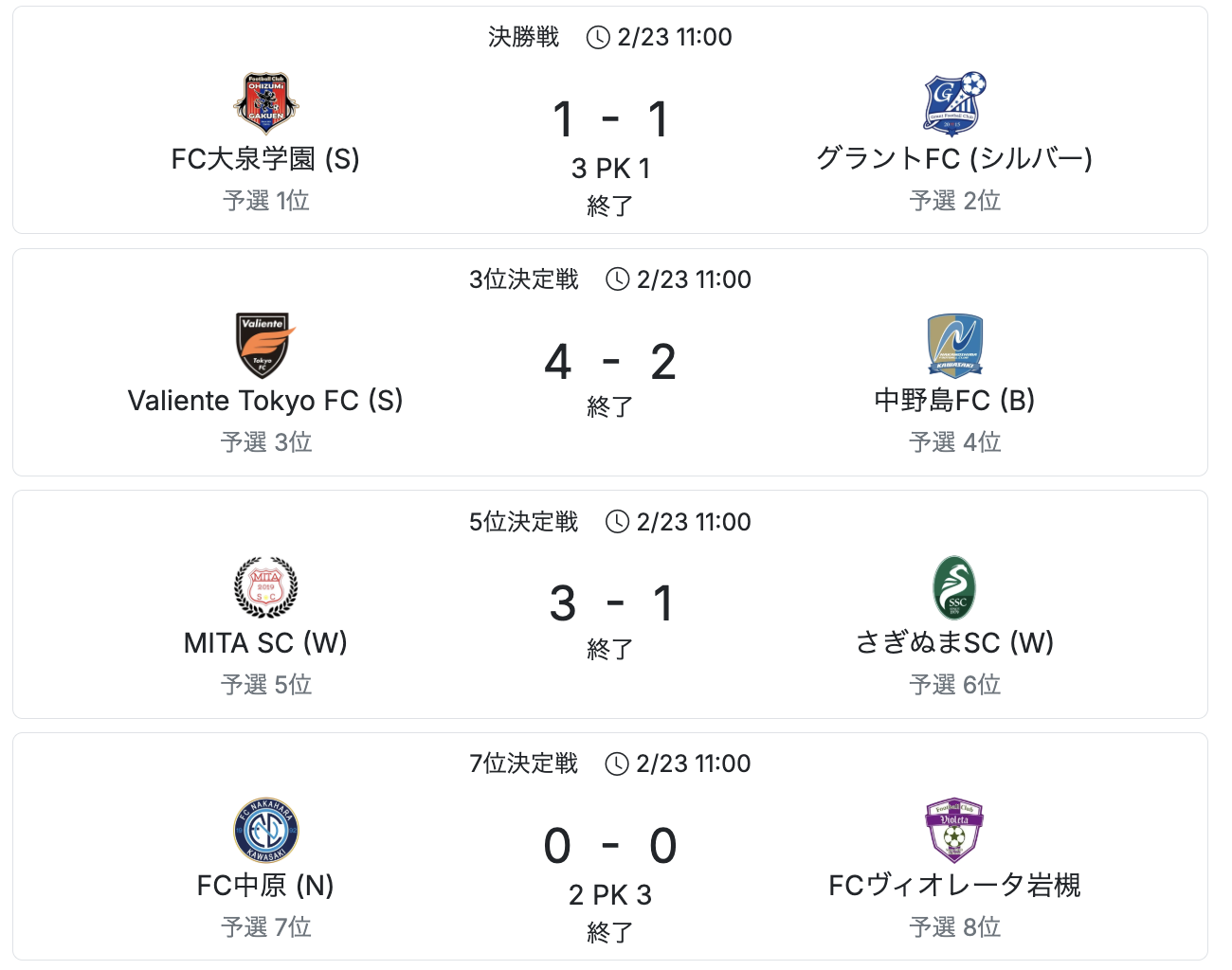Click the 4 - 2 score of 3位決定戦
Viewport: 1232px width, 970px height.
pos(610,362)
